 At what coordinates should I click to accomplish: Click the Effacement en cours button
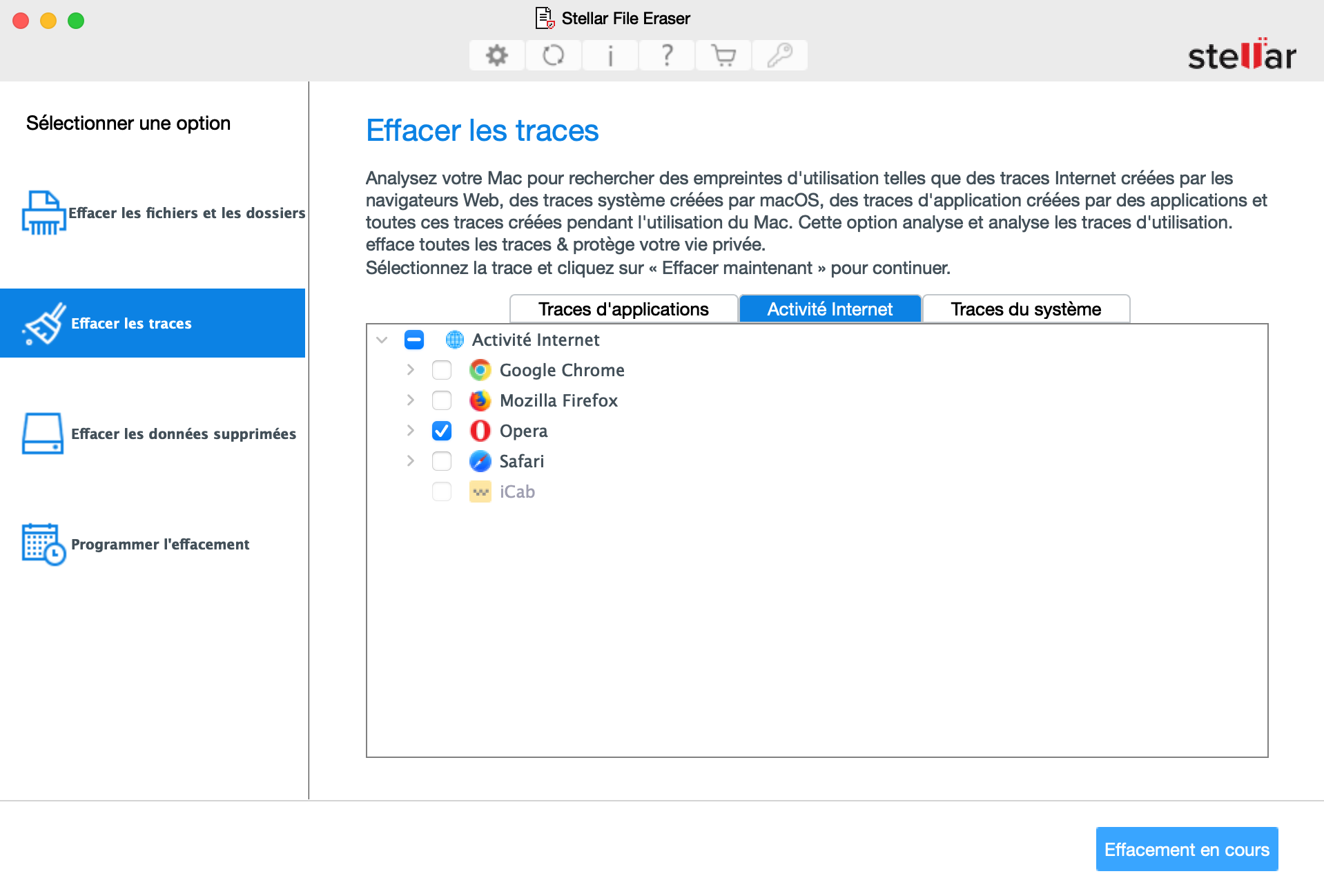tap(1187, 850)
